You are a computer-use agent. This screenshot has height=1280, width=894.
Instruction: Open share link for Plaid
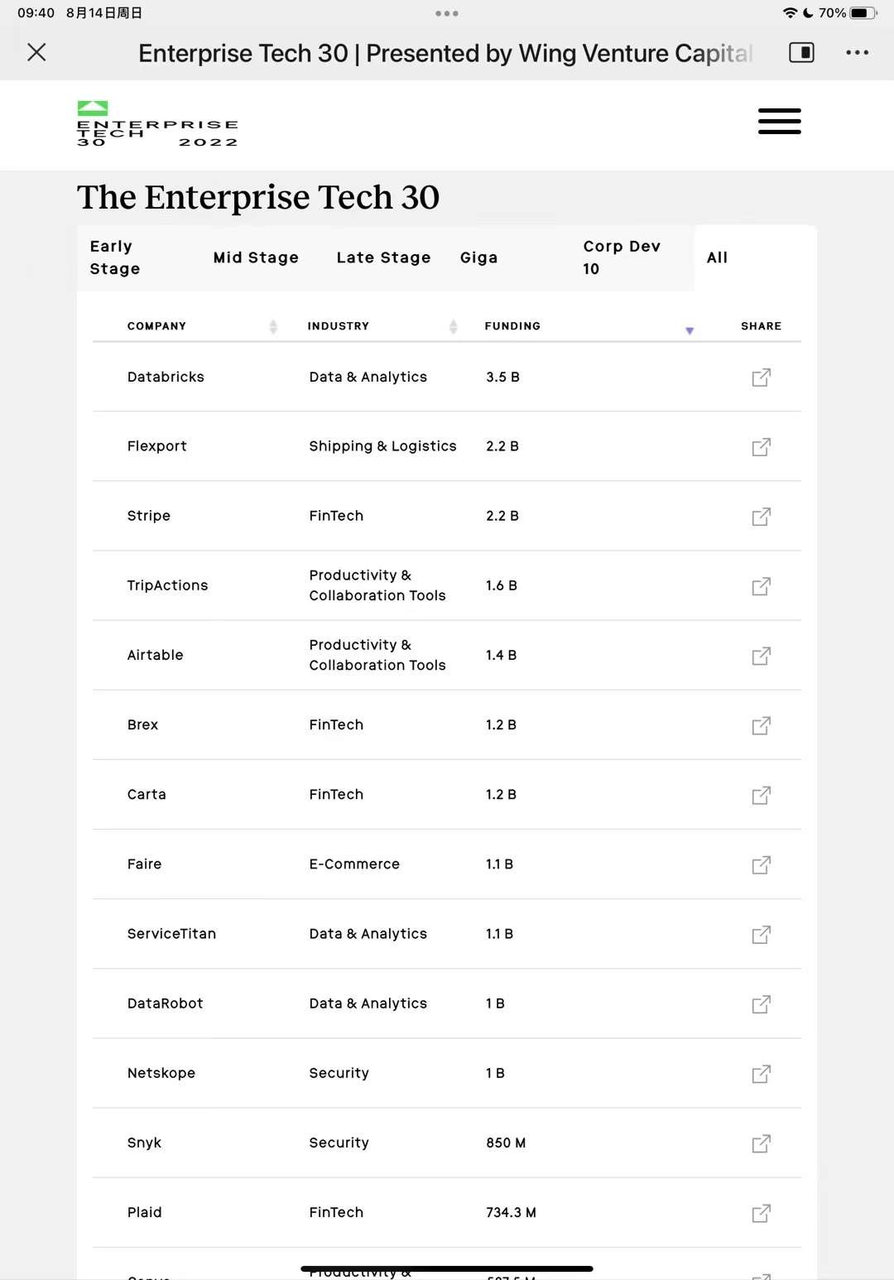(x=761, y=1212)
